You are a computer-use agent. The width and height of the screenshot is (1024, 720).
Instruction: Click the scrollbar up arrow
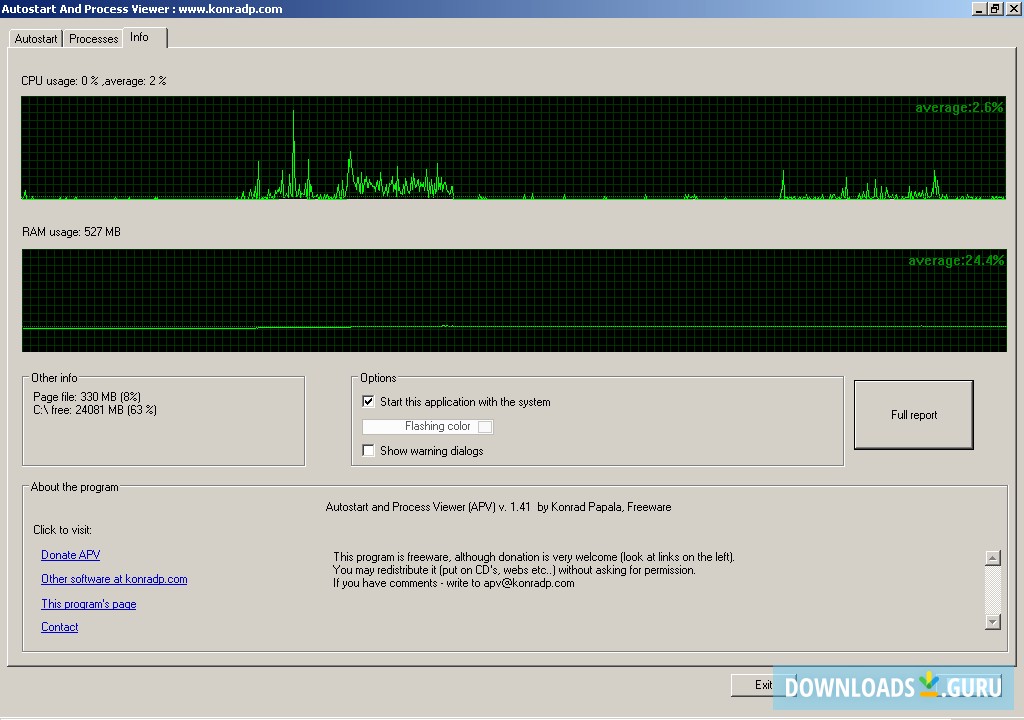click(994, 557)
